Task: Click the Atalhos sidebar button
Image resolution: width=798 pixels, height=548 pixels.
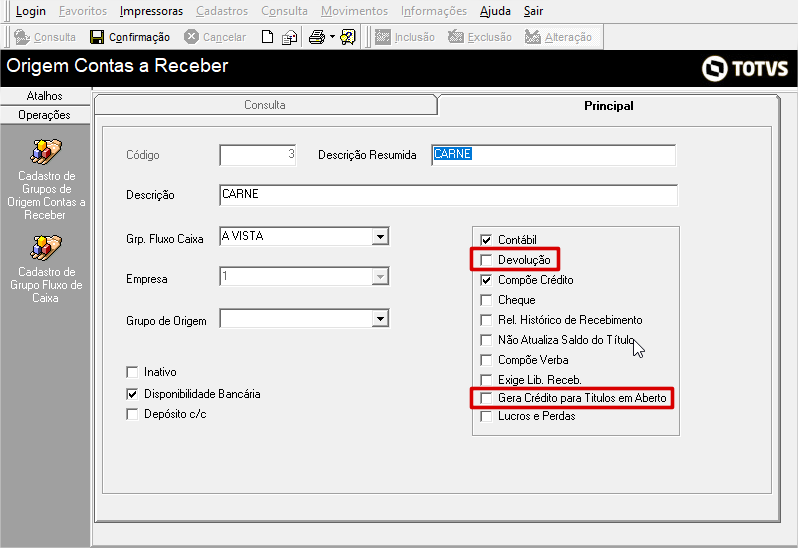Action: point(45,96)
